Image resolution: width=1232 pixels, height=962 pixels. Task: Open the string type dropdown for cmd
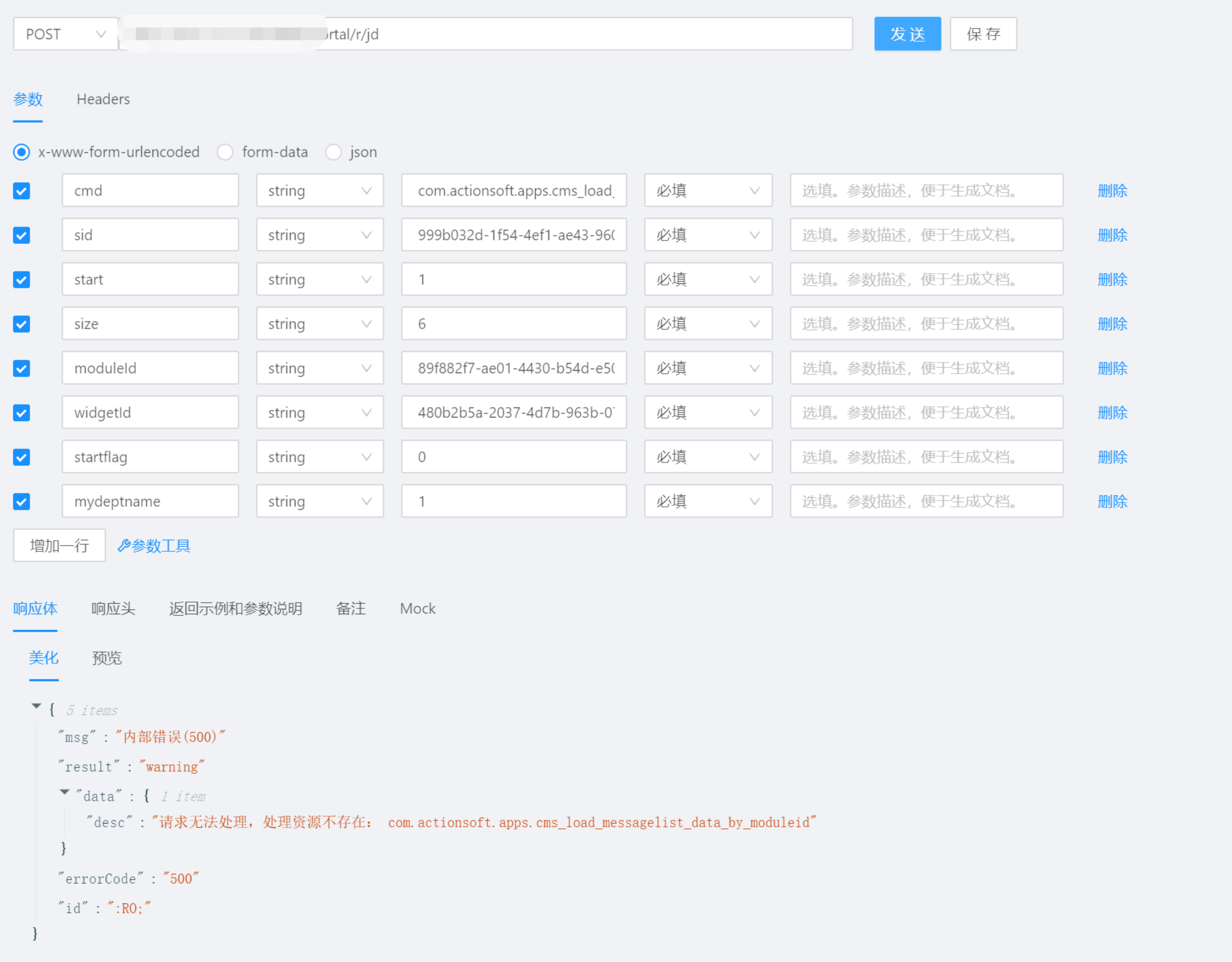point(366,190)
